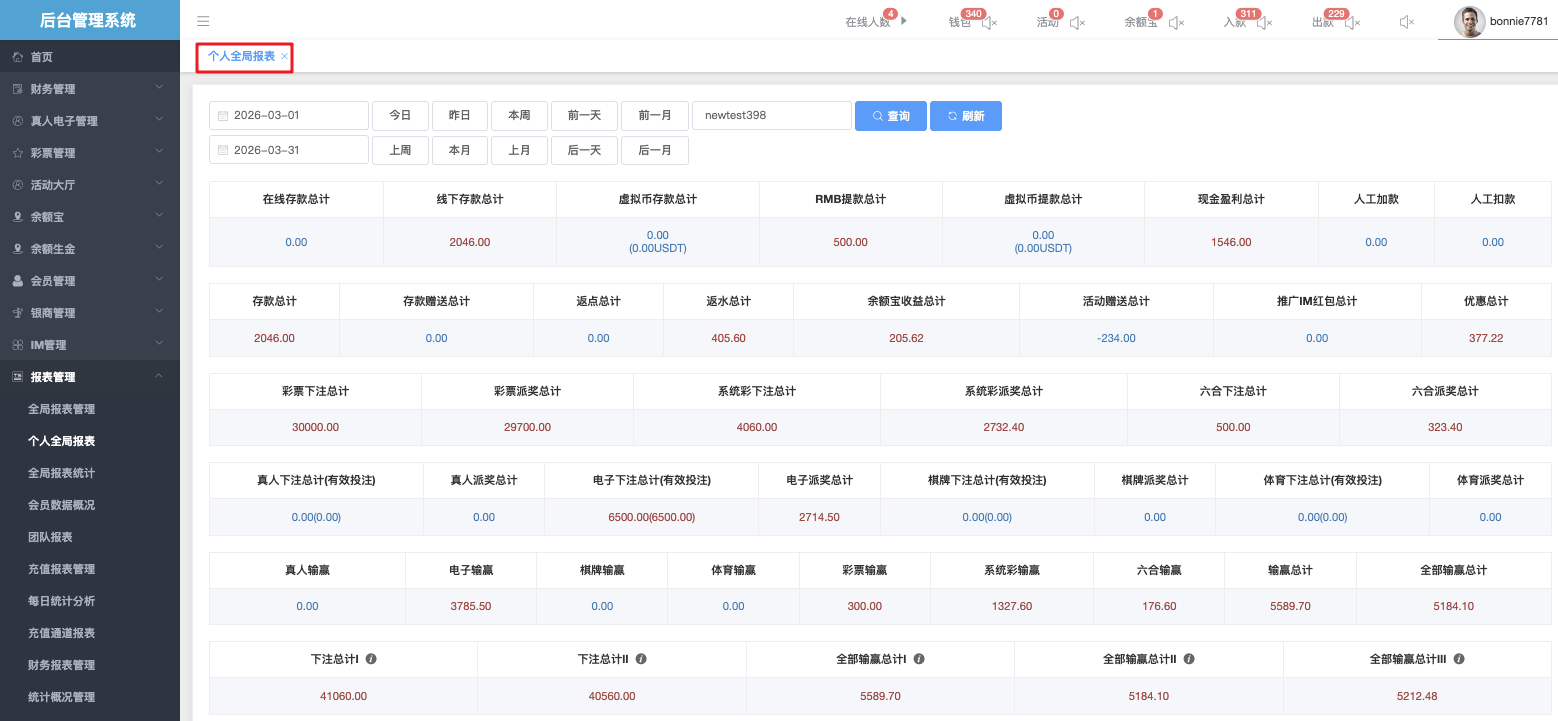Image resolution: width=1558 pixels, height=721 pixels.
Task: Click the play arrow next to 在线人数
Action: coord(904,21)
